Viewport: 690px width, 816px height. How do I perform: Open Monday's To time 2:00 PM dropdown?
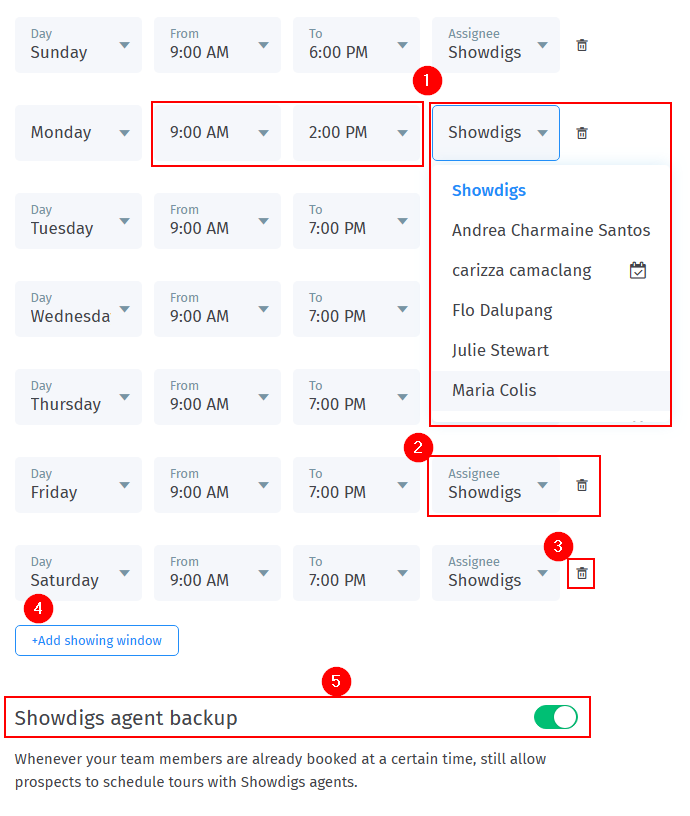click(x=356, y=133)
